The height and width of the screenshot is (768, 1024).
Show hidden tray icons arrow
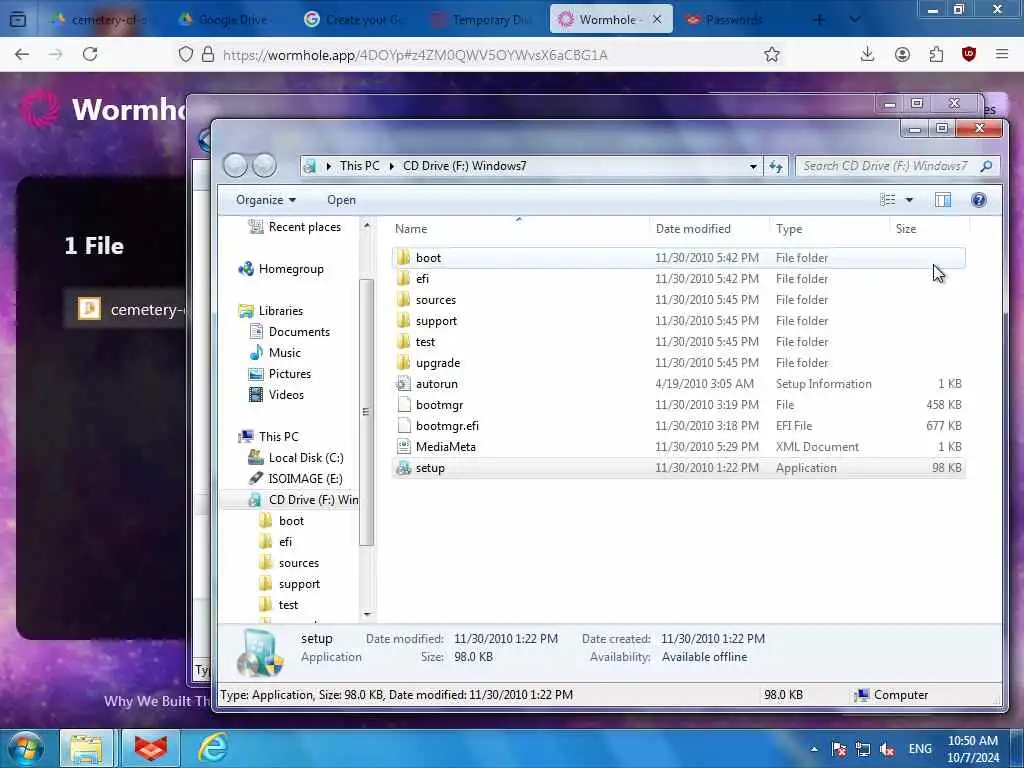point(814,749)
